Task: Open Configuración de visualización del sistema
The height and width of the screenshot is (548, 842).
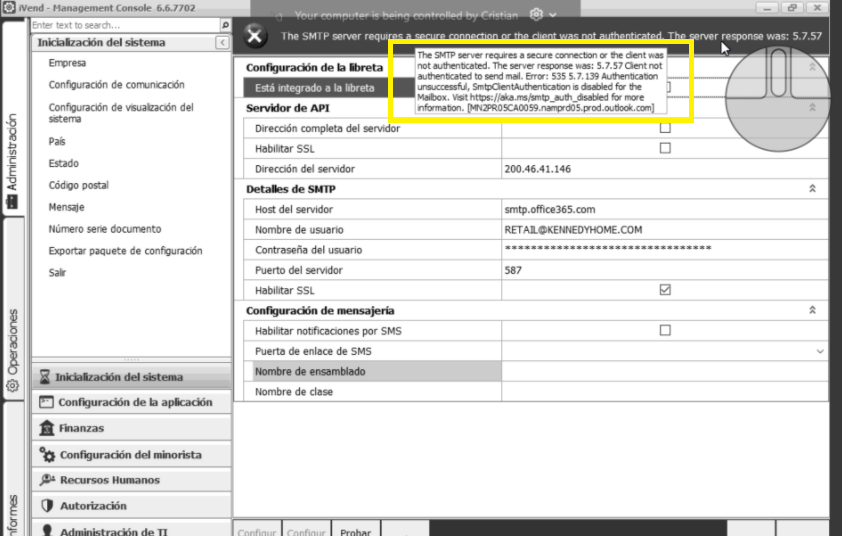Action: tap(121, 113)
